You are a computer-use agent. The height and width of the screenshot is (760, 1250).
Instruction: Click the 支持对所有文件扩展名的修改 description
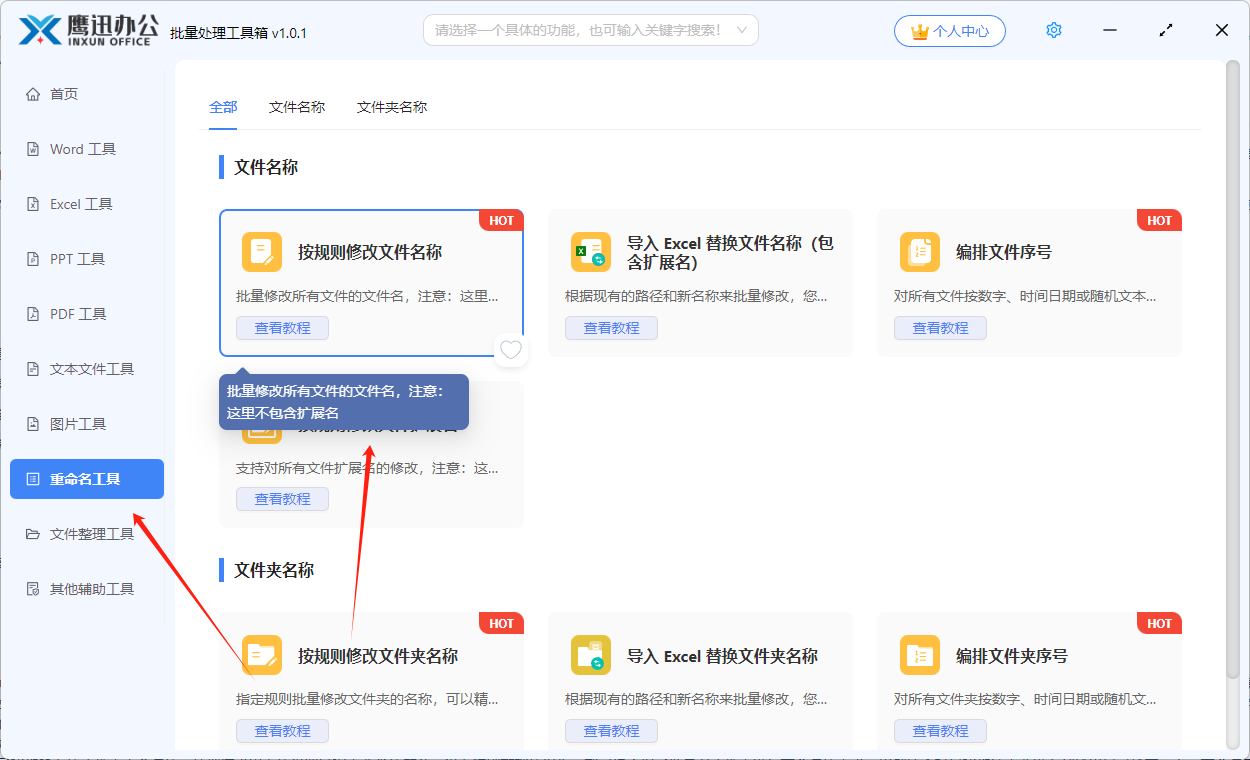pos(366,468)
